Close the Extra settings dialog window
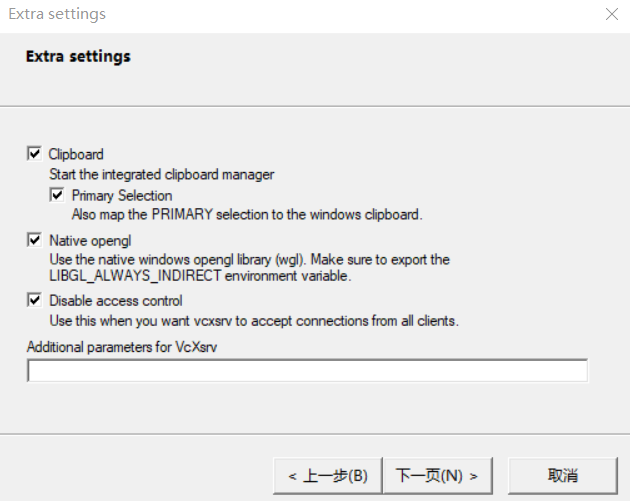The width and height of the screenshot is (630, 501). pos(612,14)
